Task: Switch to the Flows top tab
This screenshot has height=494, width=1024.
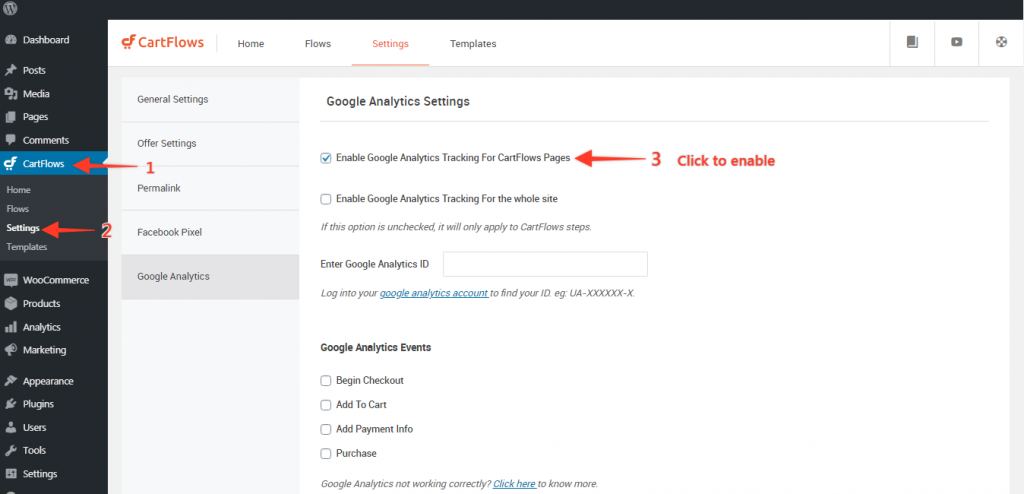Action: click(317, 44)
